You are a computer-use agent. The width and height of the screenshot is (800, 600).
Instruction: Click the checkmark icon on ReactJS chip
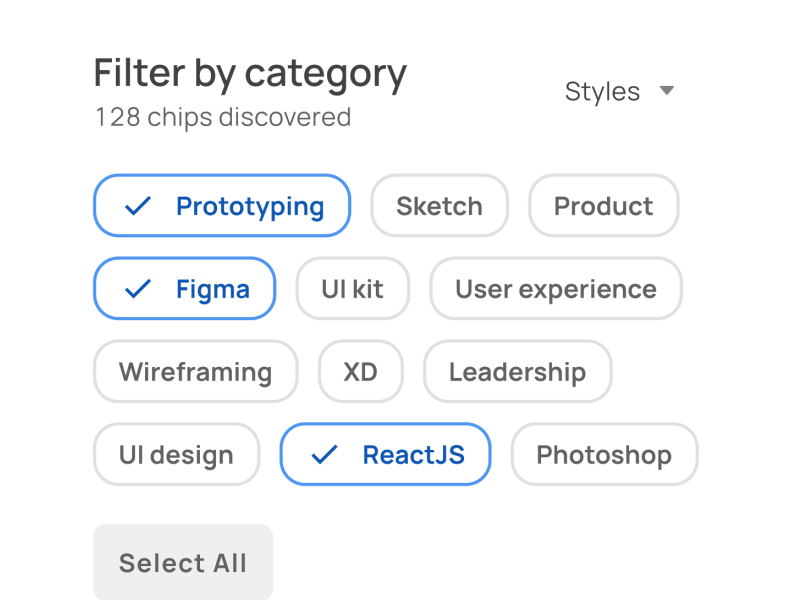click(x=324, y=455)
